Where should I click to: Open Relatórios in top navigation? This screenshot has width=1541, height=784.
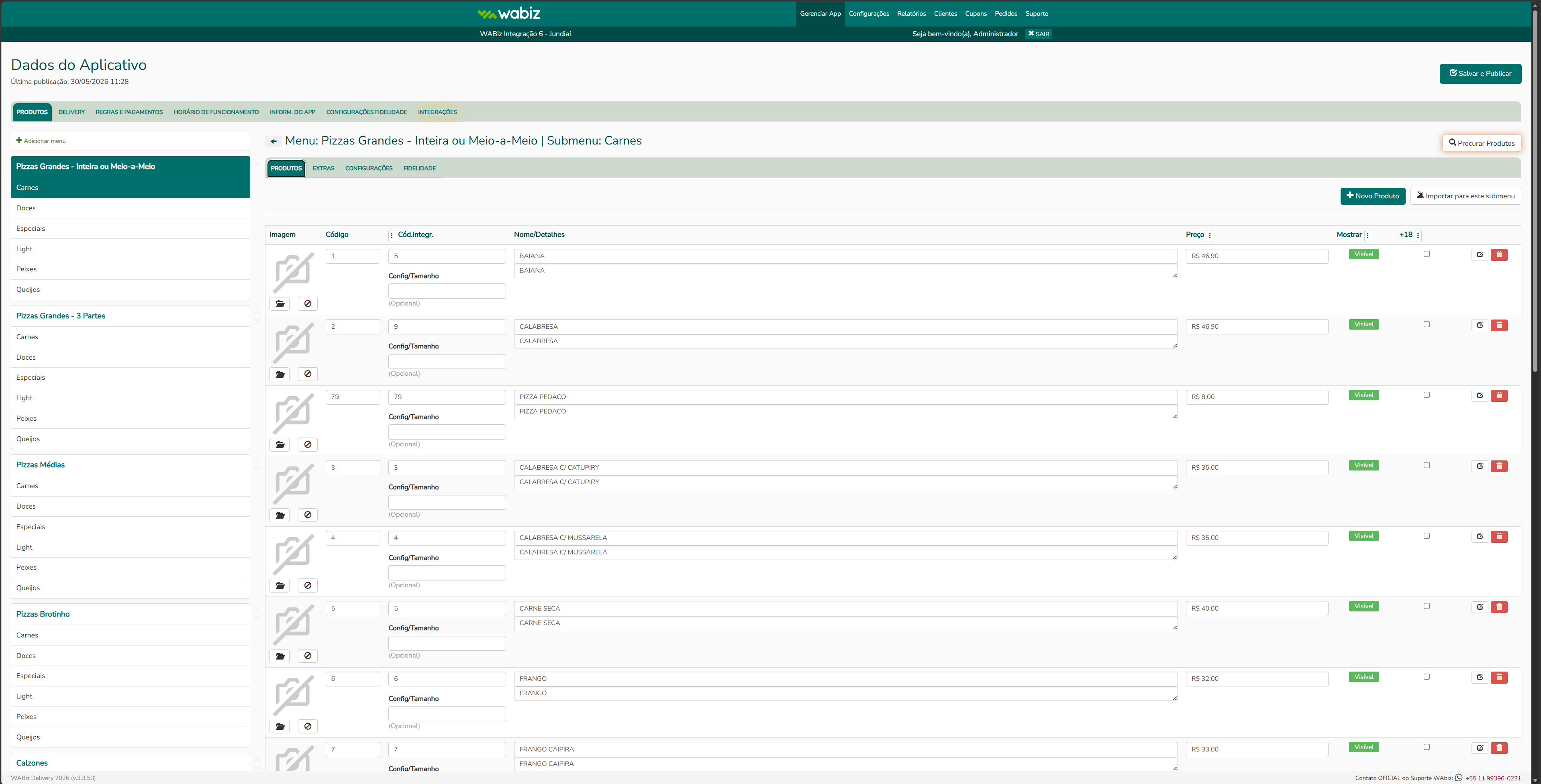tap(911, 14)
